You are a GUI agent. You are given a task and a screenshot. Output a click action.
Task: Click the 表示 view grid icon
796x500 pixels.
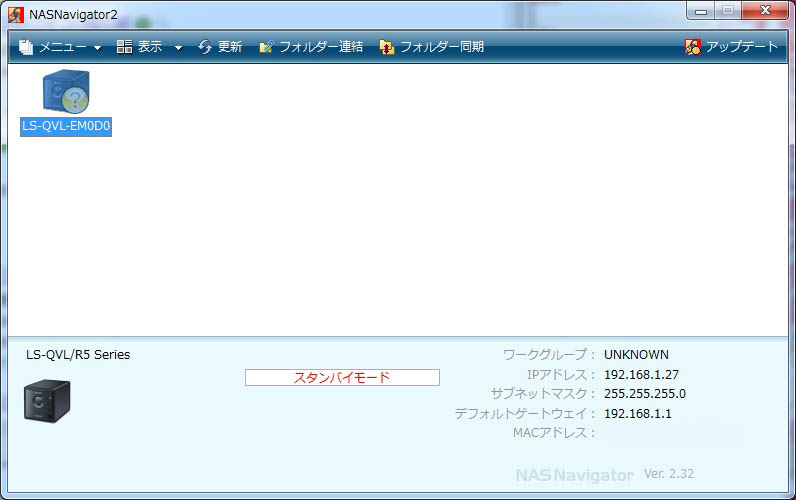[x=124, y=47]
